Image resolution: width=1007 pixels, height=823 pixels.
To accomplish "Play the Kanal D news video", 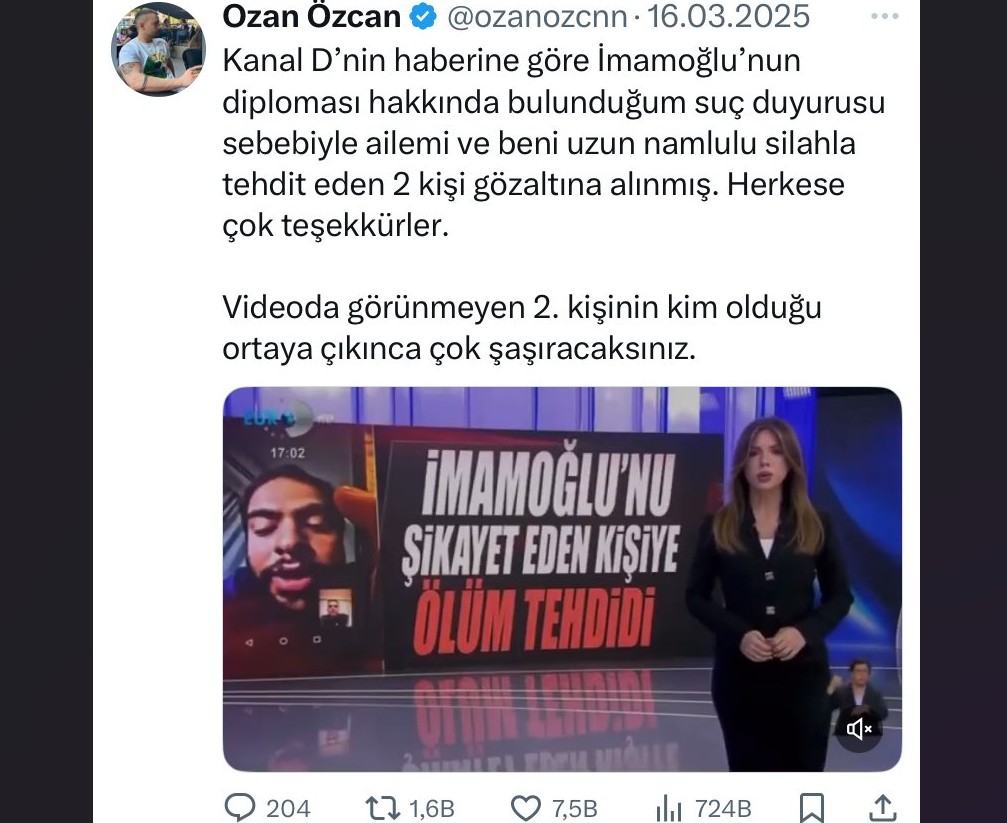I will (x=562, y=579).
